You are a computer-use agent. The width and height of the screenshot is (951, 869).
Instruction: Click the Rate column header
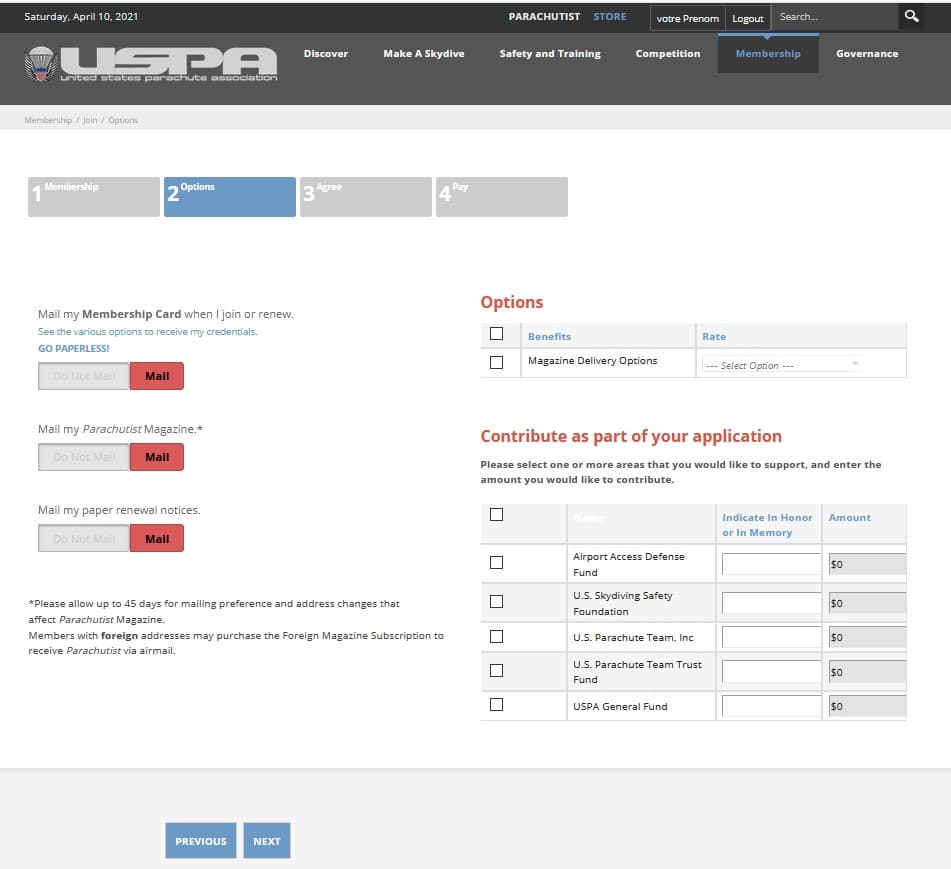[x=714, y=337]
